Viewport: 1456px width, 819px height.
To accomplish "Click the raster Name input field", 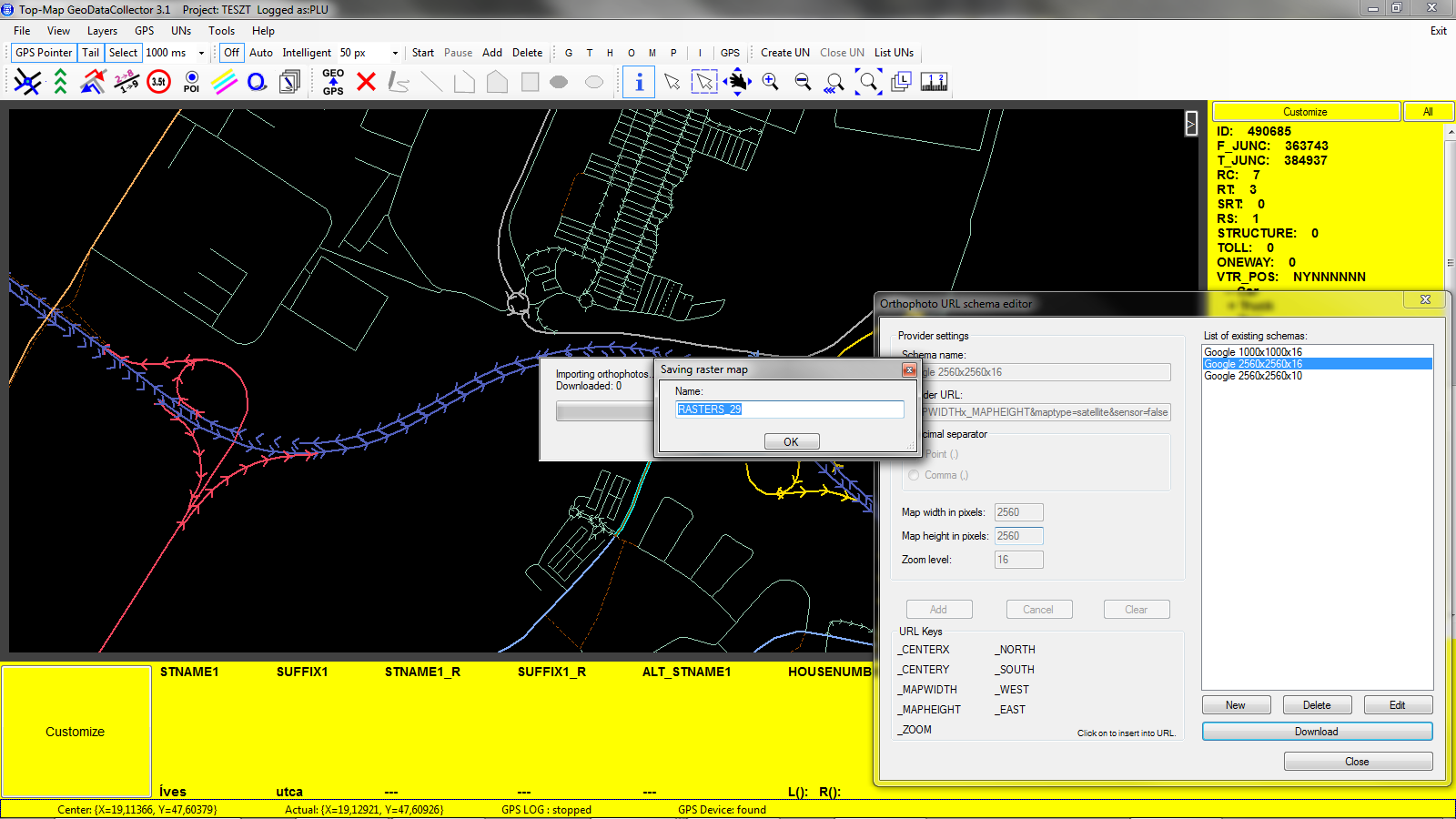I will 789,409.
